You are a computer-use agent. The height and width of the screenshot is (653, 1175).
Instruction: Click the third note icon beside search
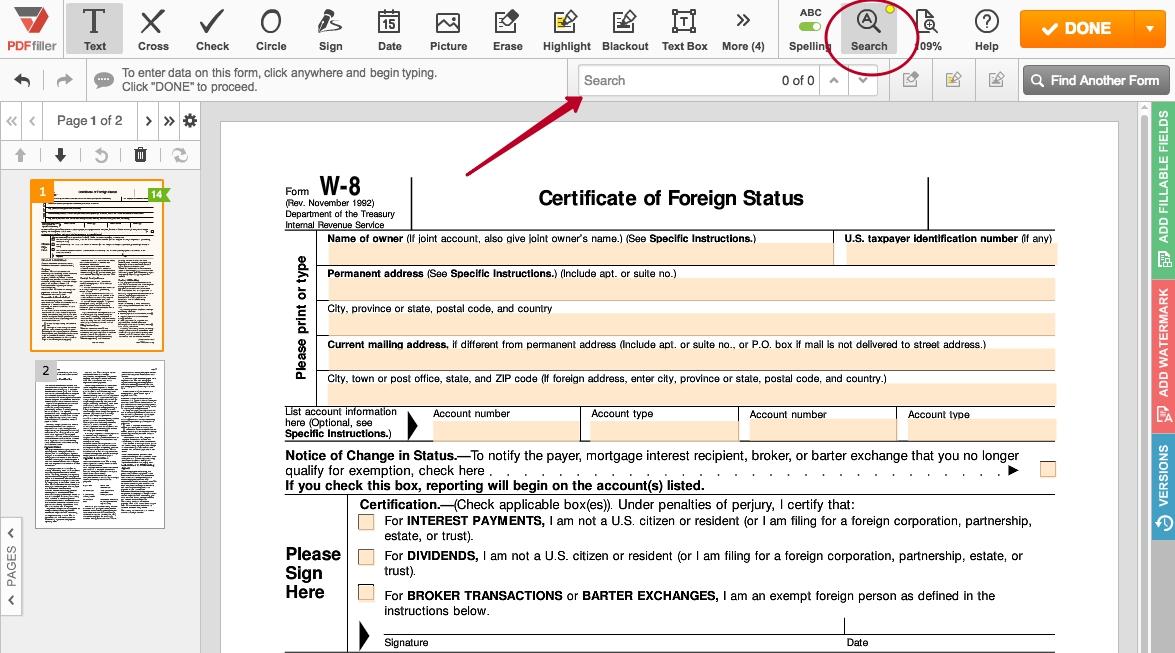(x=996, y=80)
